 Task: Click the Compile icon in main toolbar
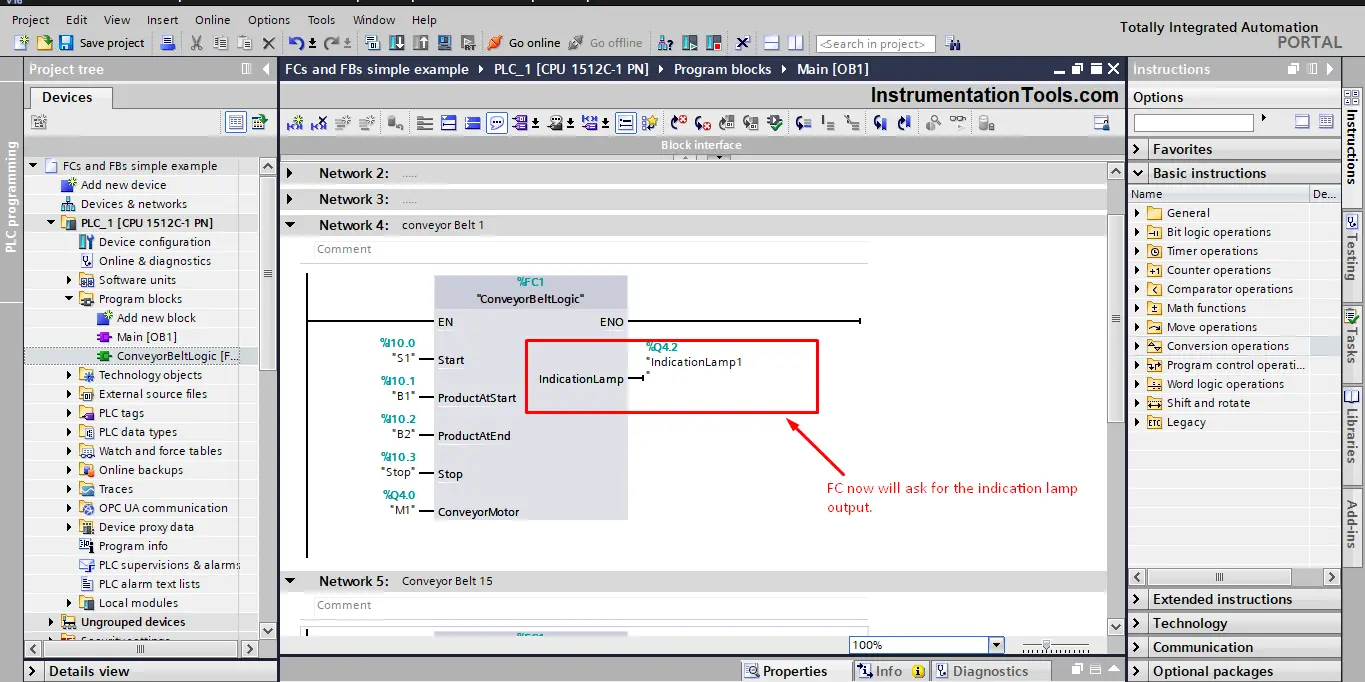tap(372, 43)
